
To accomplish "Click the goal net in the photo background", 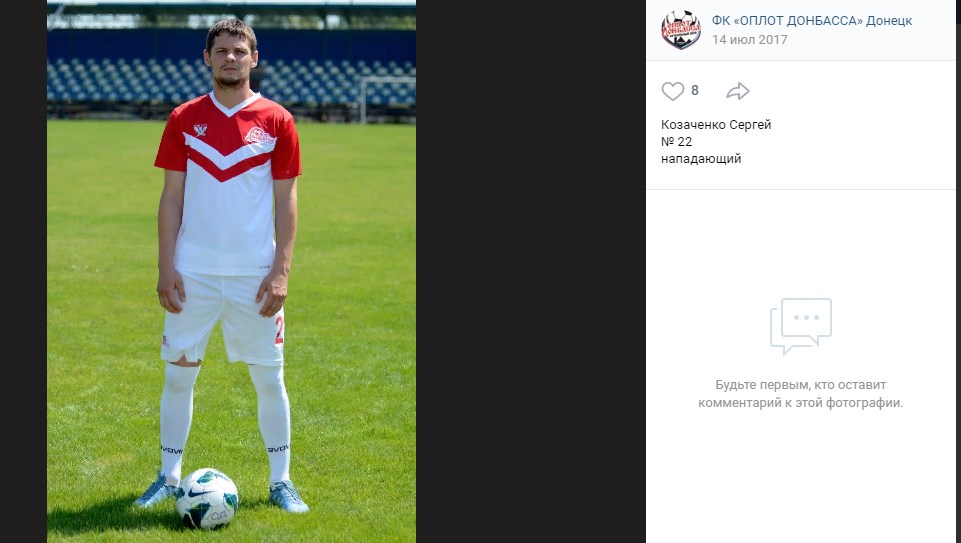I will (388, 93).
